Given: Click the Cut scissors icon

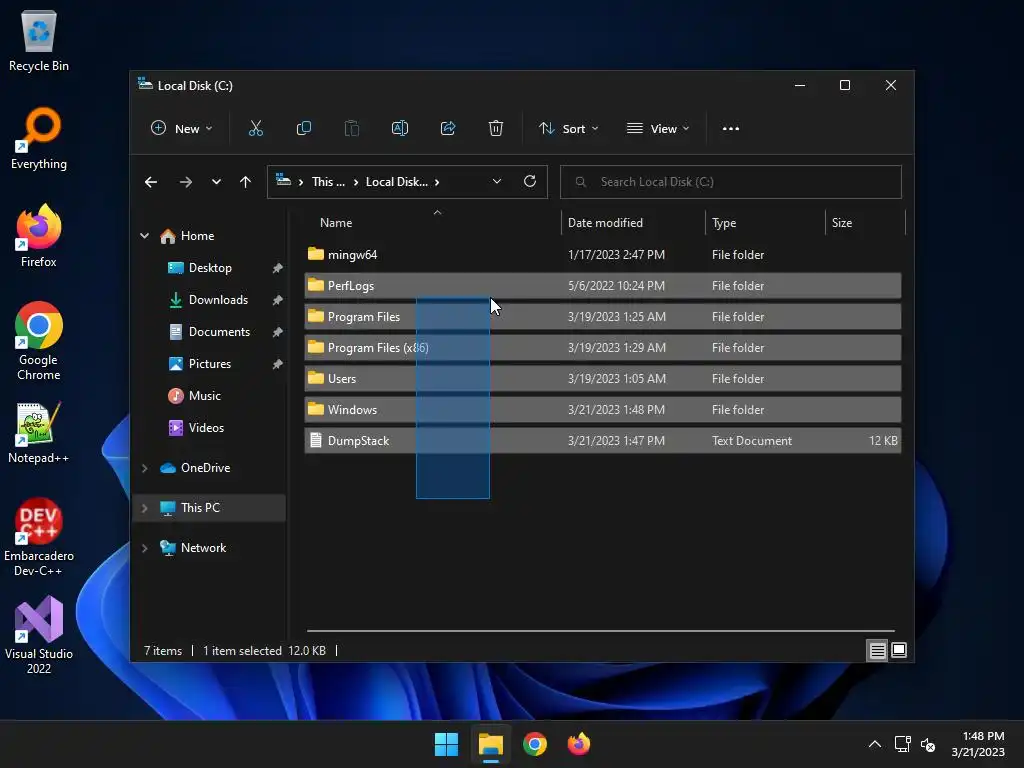Looking at the screenshot, I should pyautogui.click(x=255, y=129).
